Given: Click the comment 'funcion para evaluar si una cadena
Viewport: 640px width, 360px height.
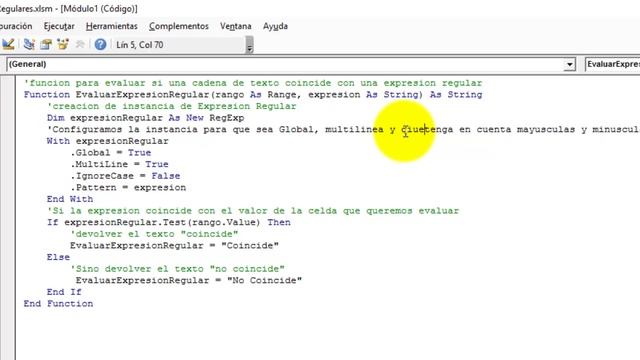Looking at the screenshot, I should click(253, 83).
